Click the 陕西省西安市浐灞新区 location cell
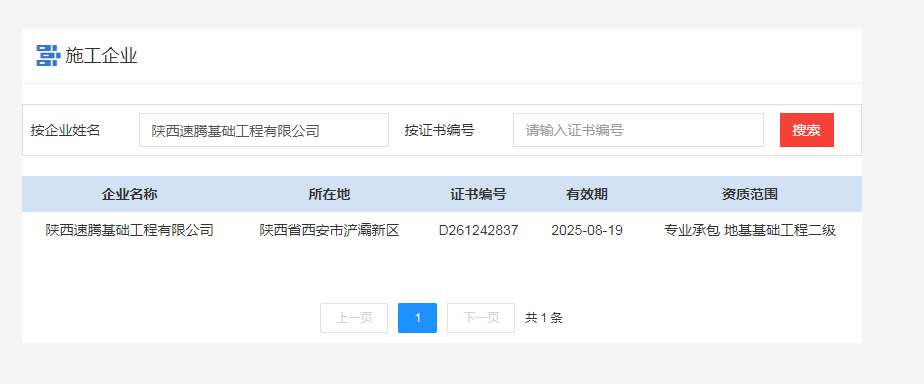The image size is (924, 384). pos(329,230)
